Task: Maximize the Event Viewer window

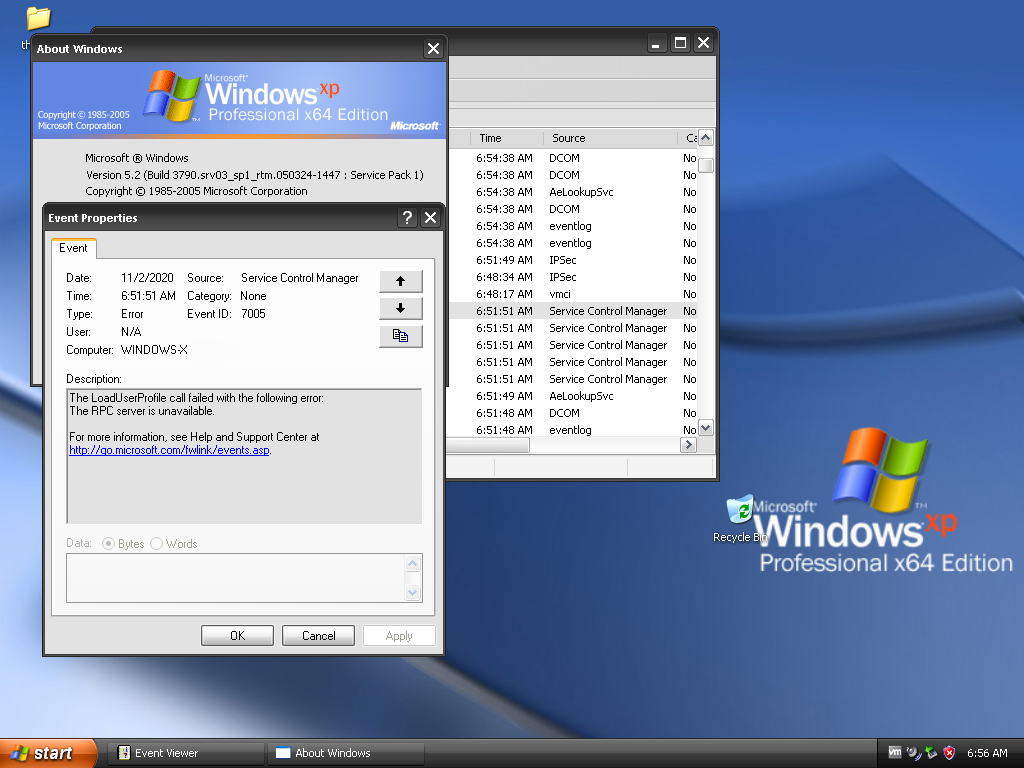Action: [x=680, y=43]
